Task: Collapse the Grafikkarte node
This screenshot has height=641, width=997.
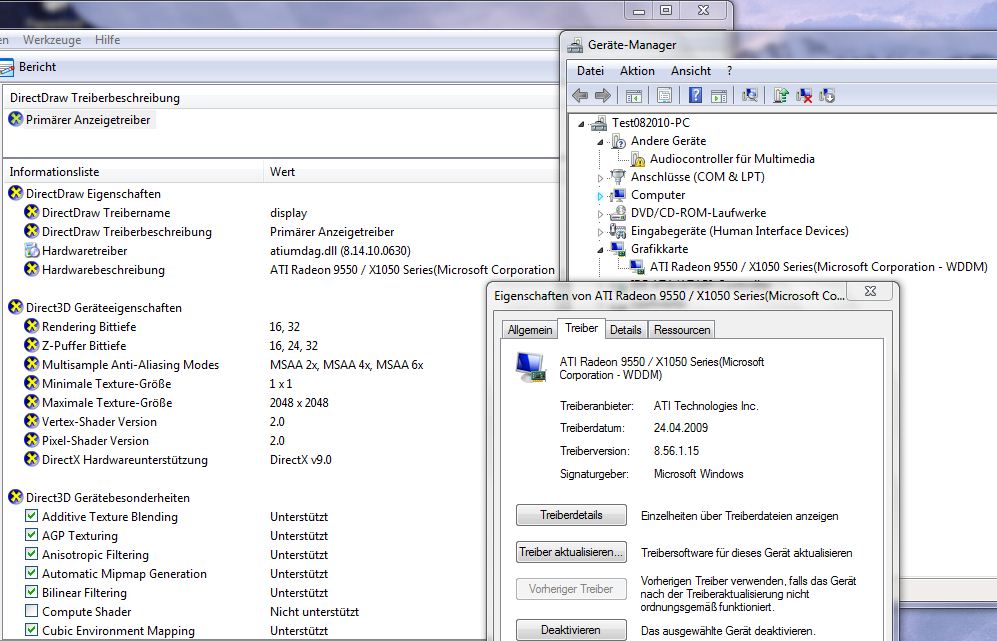Action: click(x=600, y=250)
